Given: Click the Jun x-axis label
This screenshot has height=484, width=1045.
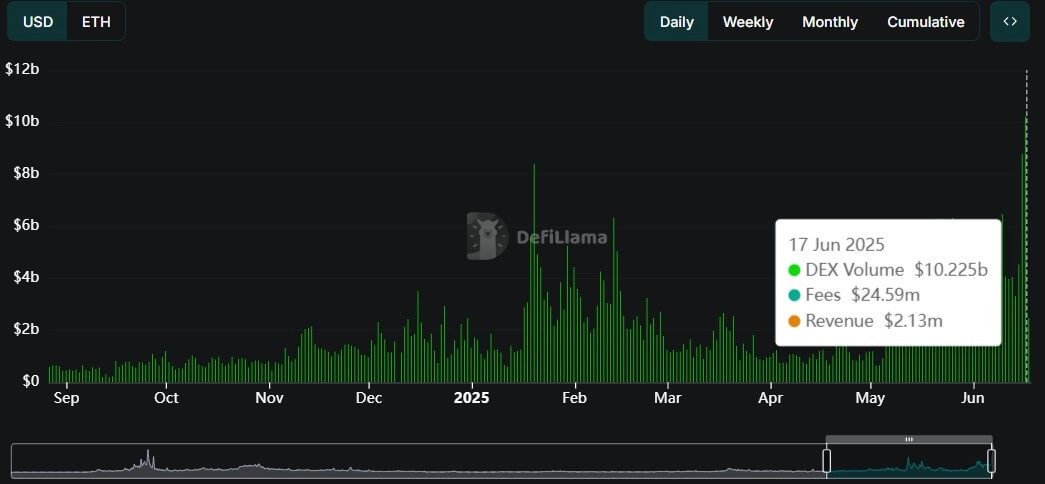Looking at the screenshot, I should pyautogui.click(x=974, y=398).
